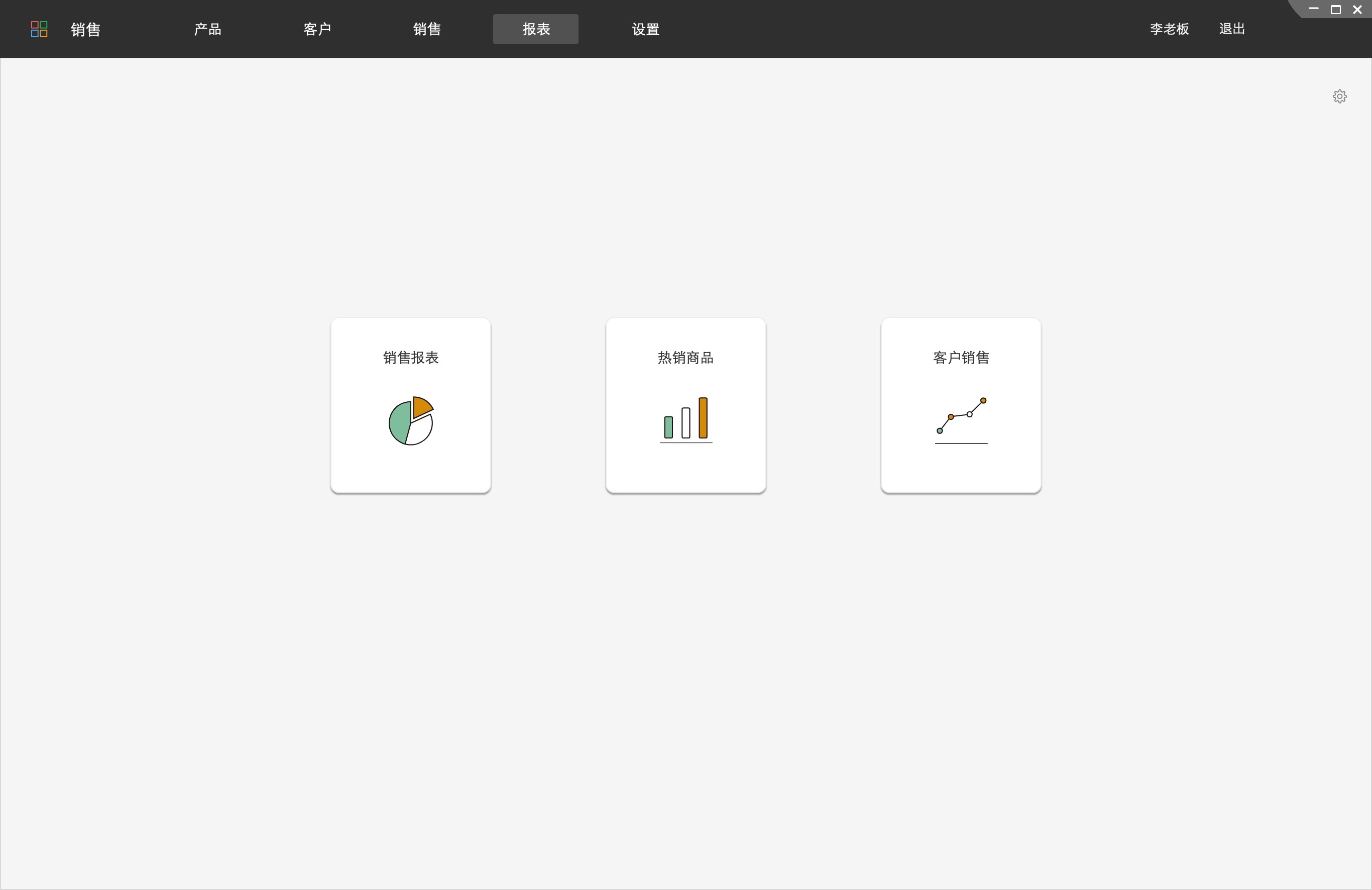
Task: Open the 设置 menu
Action: [x=646, y=29]
